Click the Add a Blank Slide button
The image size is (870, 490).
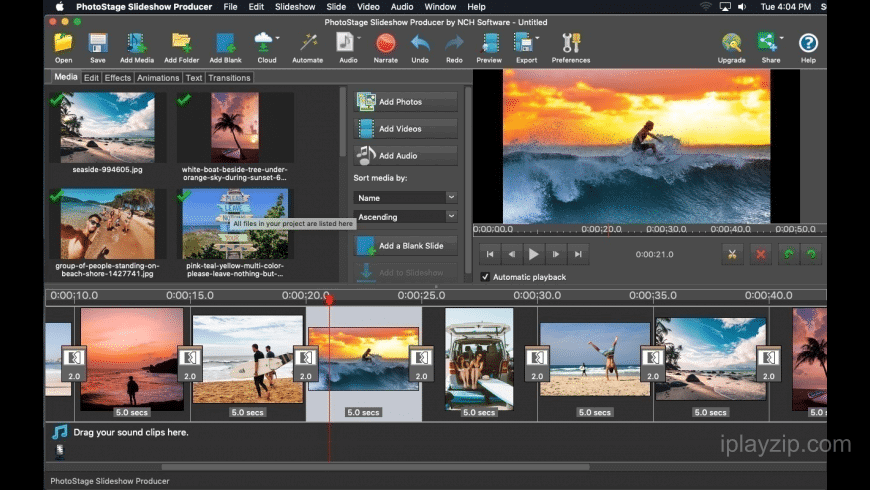point(405,245)
